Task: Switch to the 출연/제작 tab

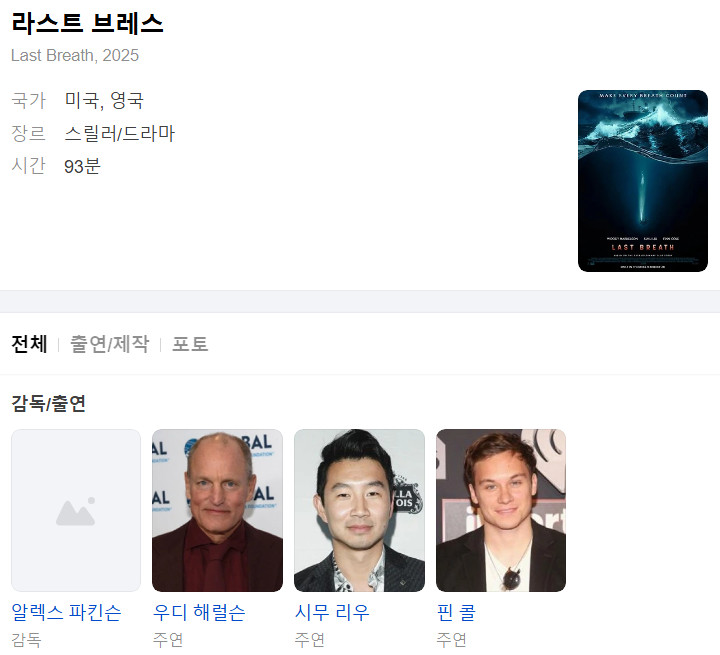Action: (109, 344)
